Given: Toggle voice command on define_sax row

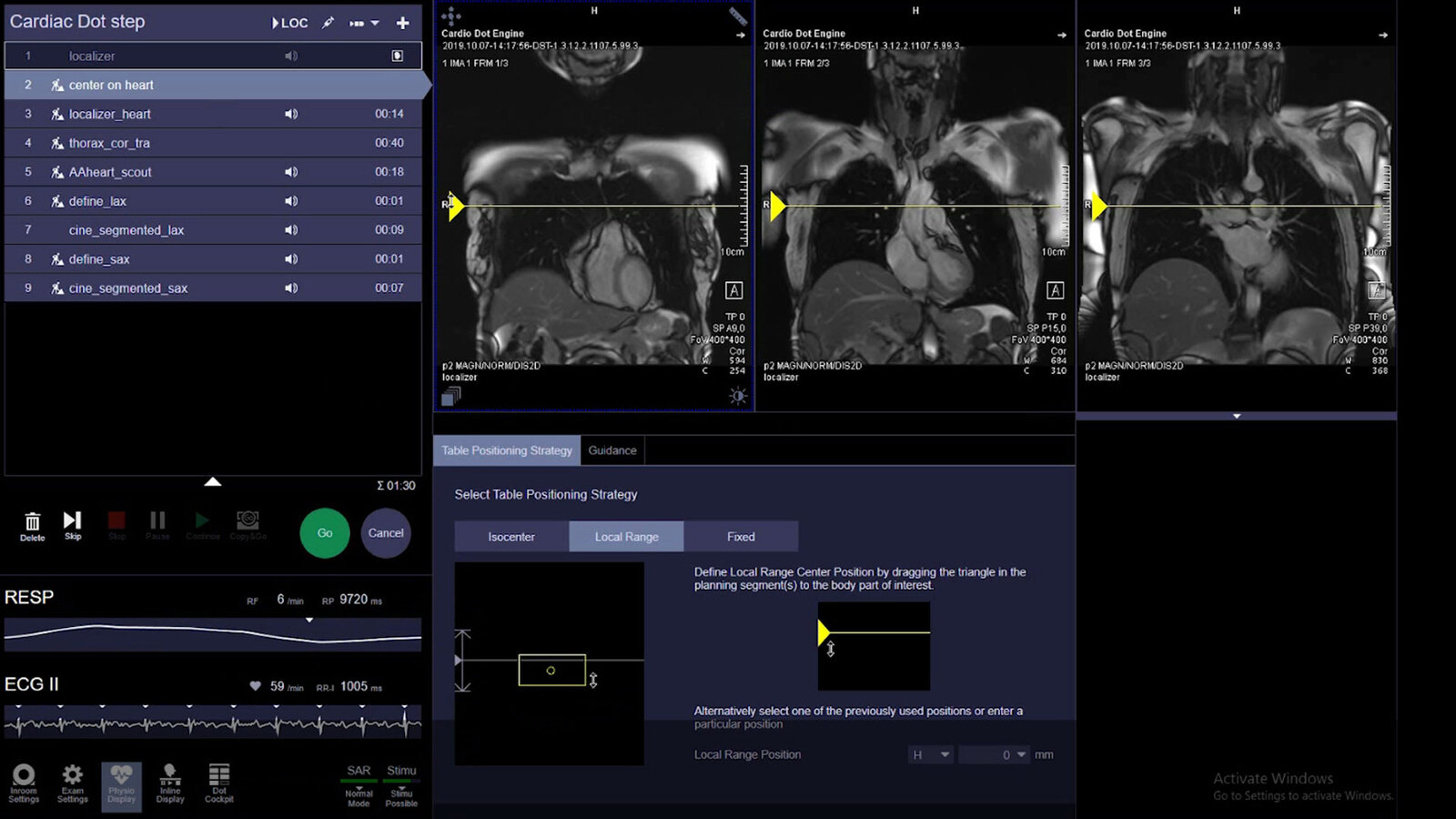Looking at the screenshot, I should click(x=291, y=259).
